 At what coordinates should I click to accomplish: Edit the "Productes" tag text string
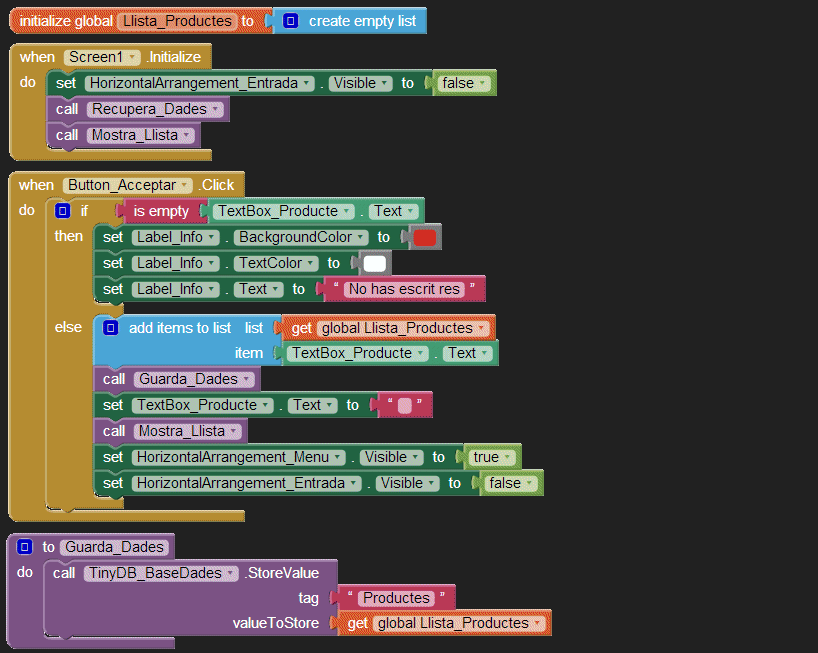tap(396, 598)
